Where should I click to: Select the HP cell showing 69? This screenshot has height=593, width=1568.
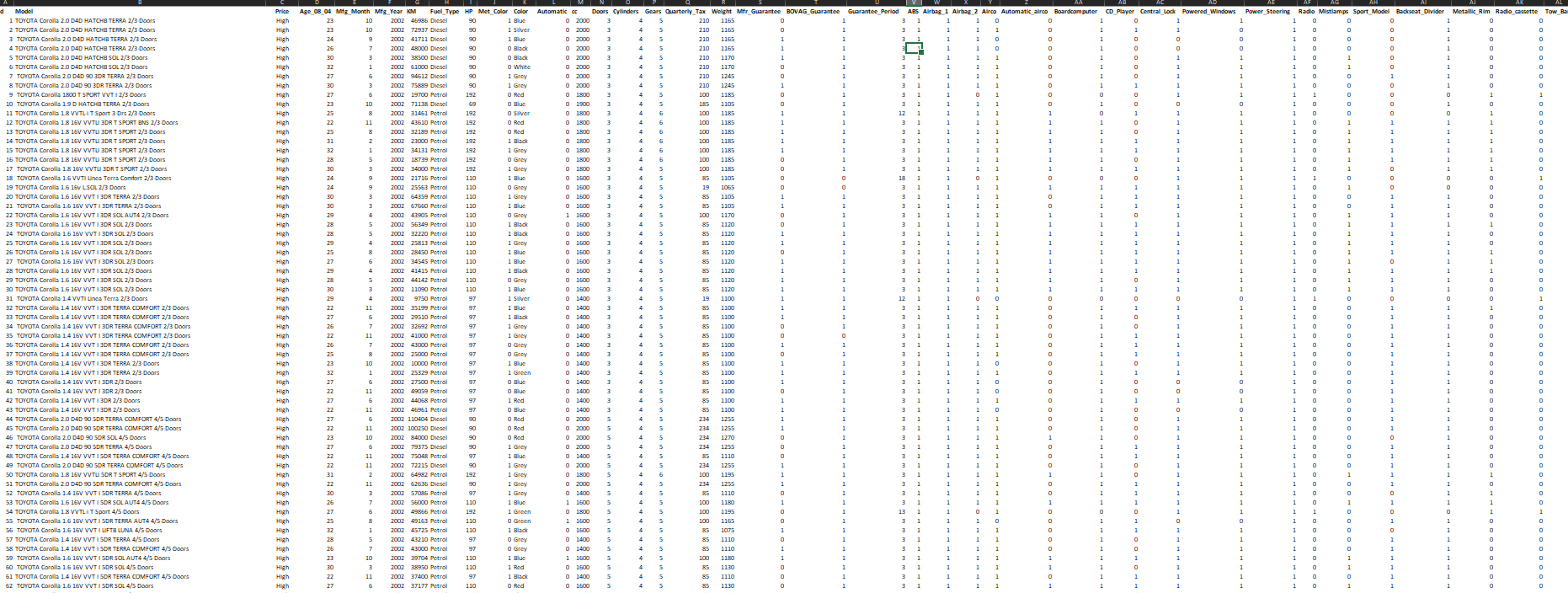472,104
